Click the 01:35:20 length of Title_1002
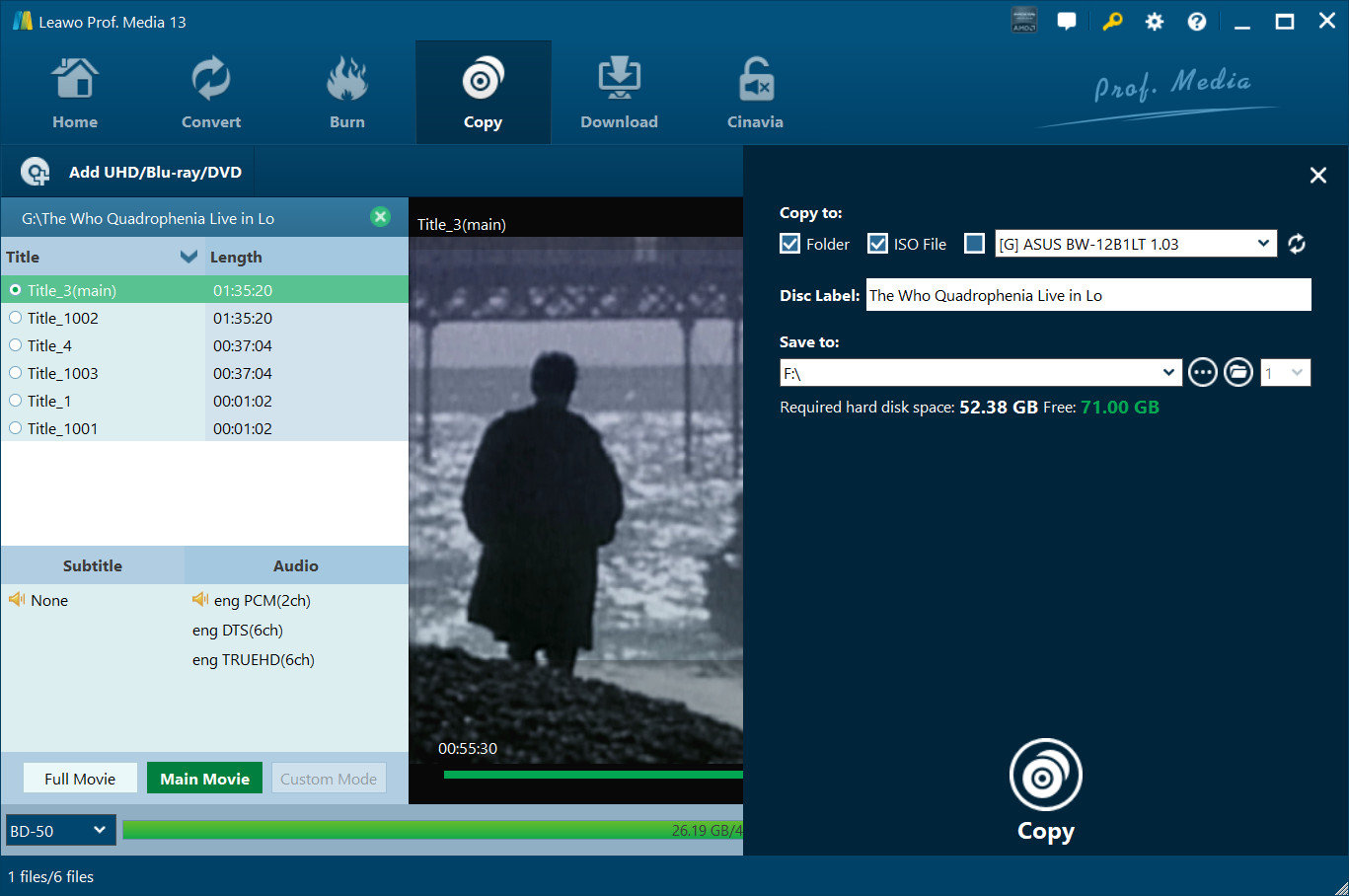The height and width of the screenshot is (896, 1349). point(243,318)
